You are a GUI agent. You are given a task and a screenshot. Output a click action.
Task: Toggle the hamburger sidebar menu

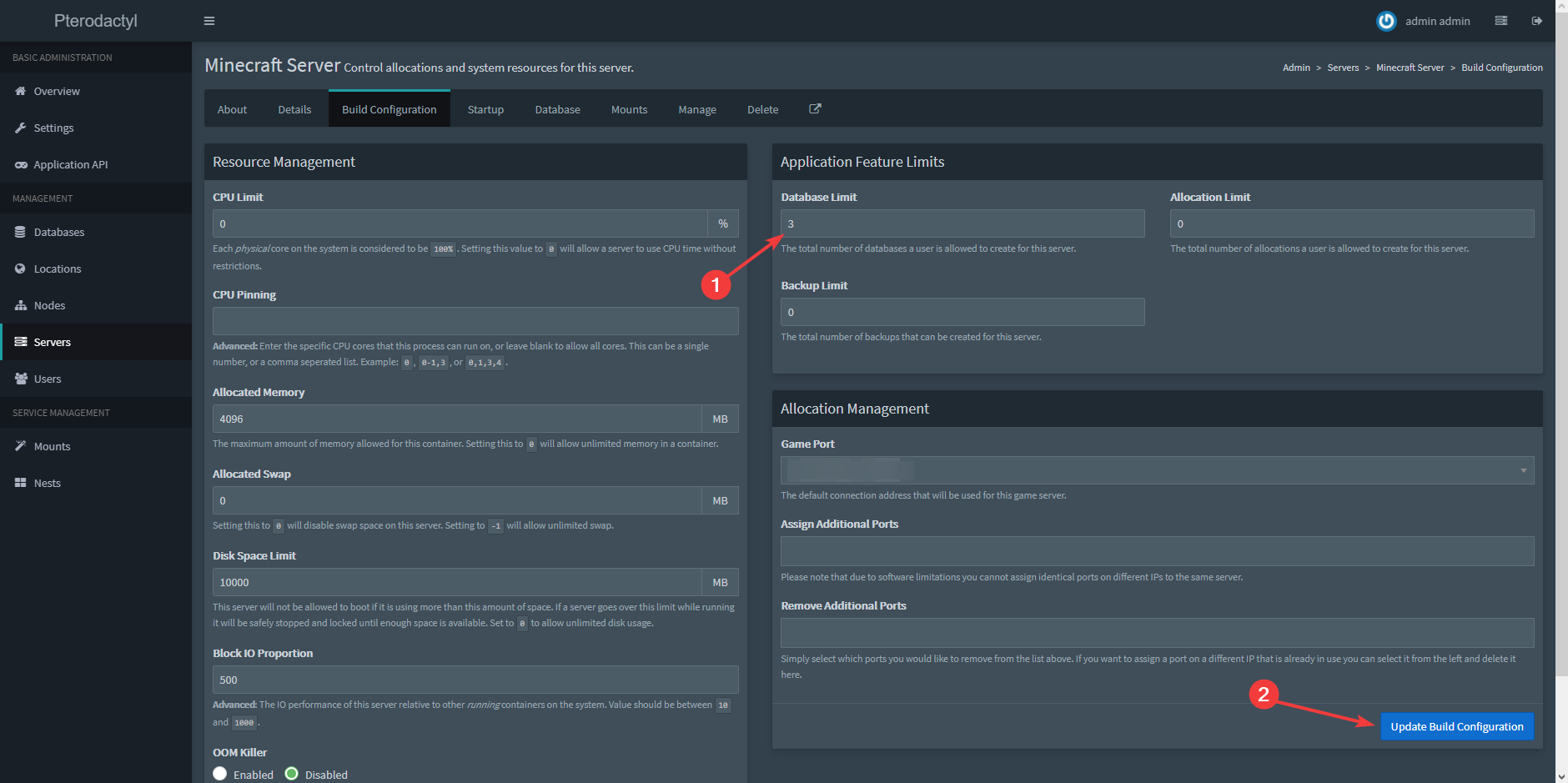pos(209,21)
